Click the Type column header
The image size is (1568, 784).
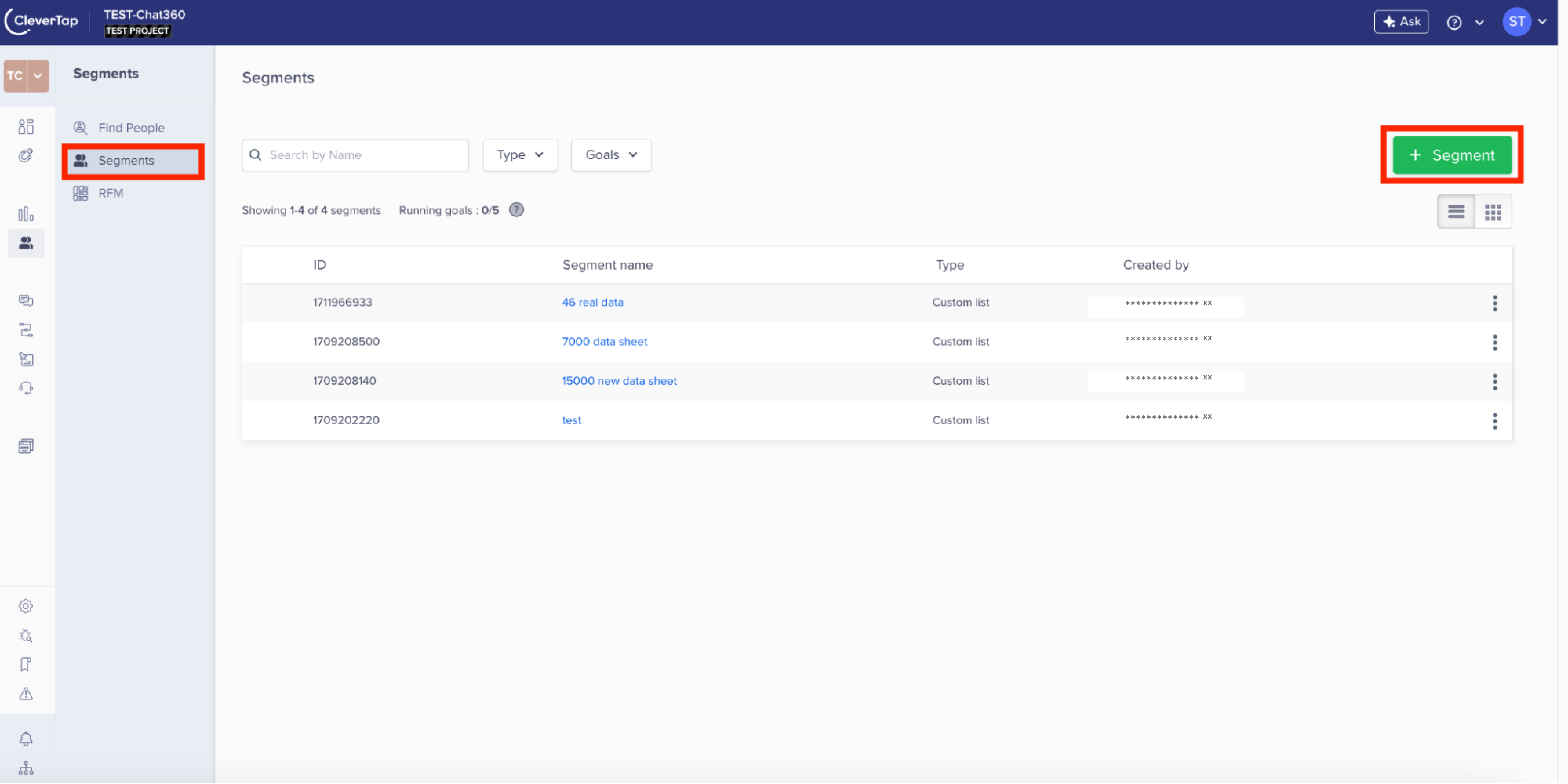(950, 265)
